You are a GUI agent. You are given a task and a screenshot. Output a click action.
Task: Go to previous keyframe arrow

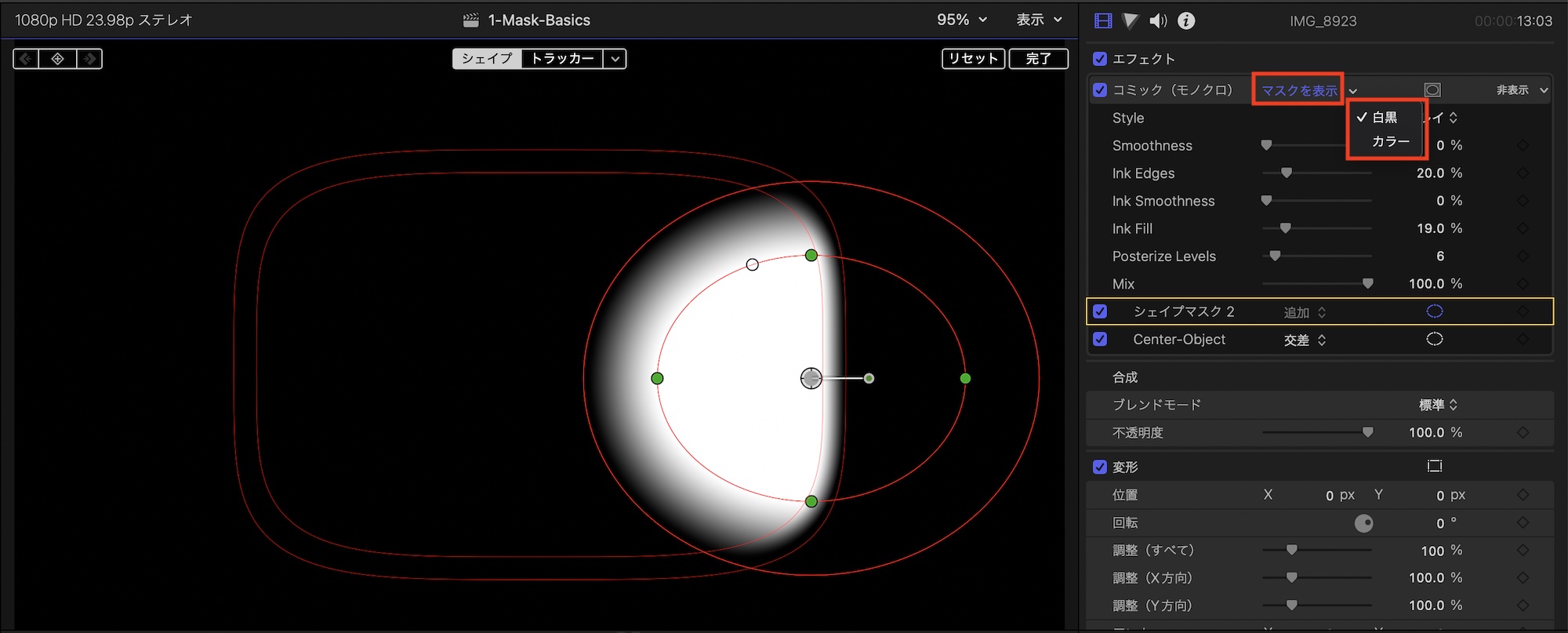point(26,59)
